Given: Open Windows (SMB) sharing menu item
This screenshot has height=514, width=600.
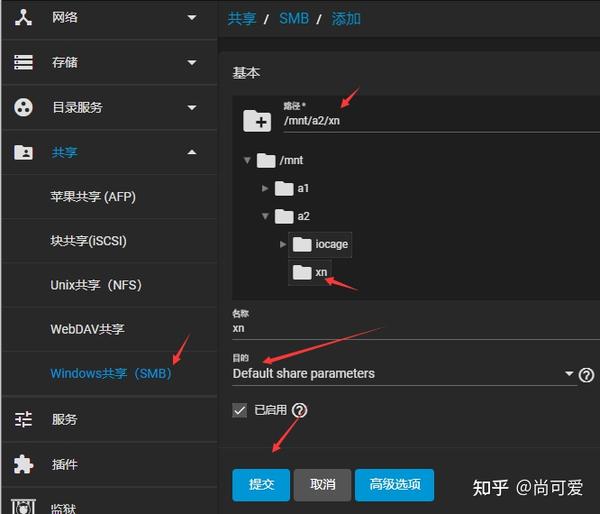Looking at the screenshot, I should point(111,373).
